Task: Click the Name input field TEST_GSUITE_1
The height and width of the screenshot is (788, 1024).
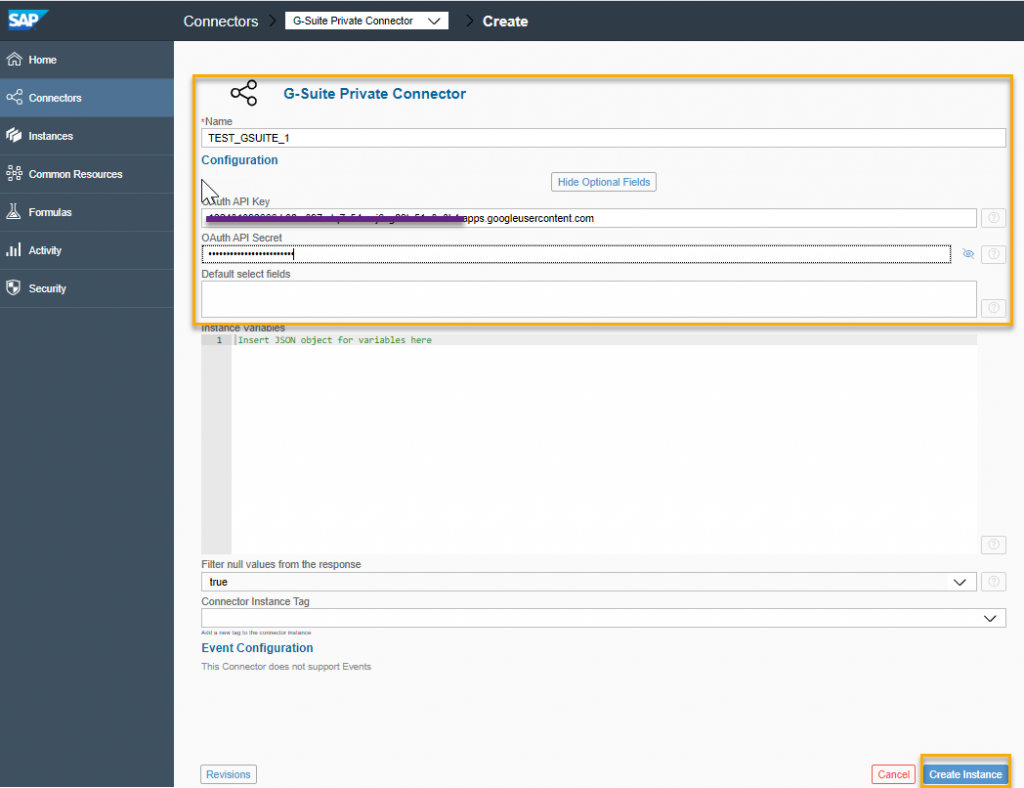Action: (603, 138)
